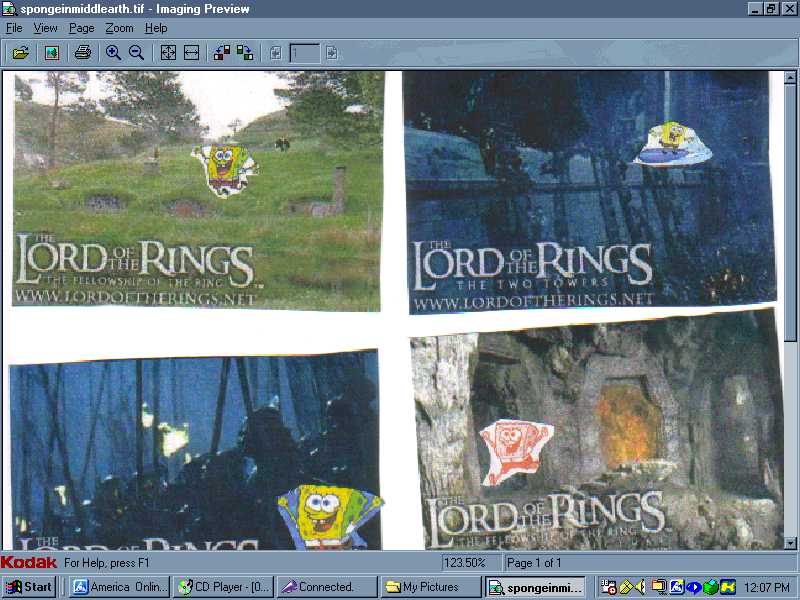Click the 12:07 PM clock
Screen dimensions: 800x600
[767, 588]
